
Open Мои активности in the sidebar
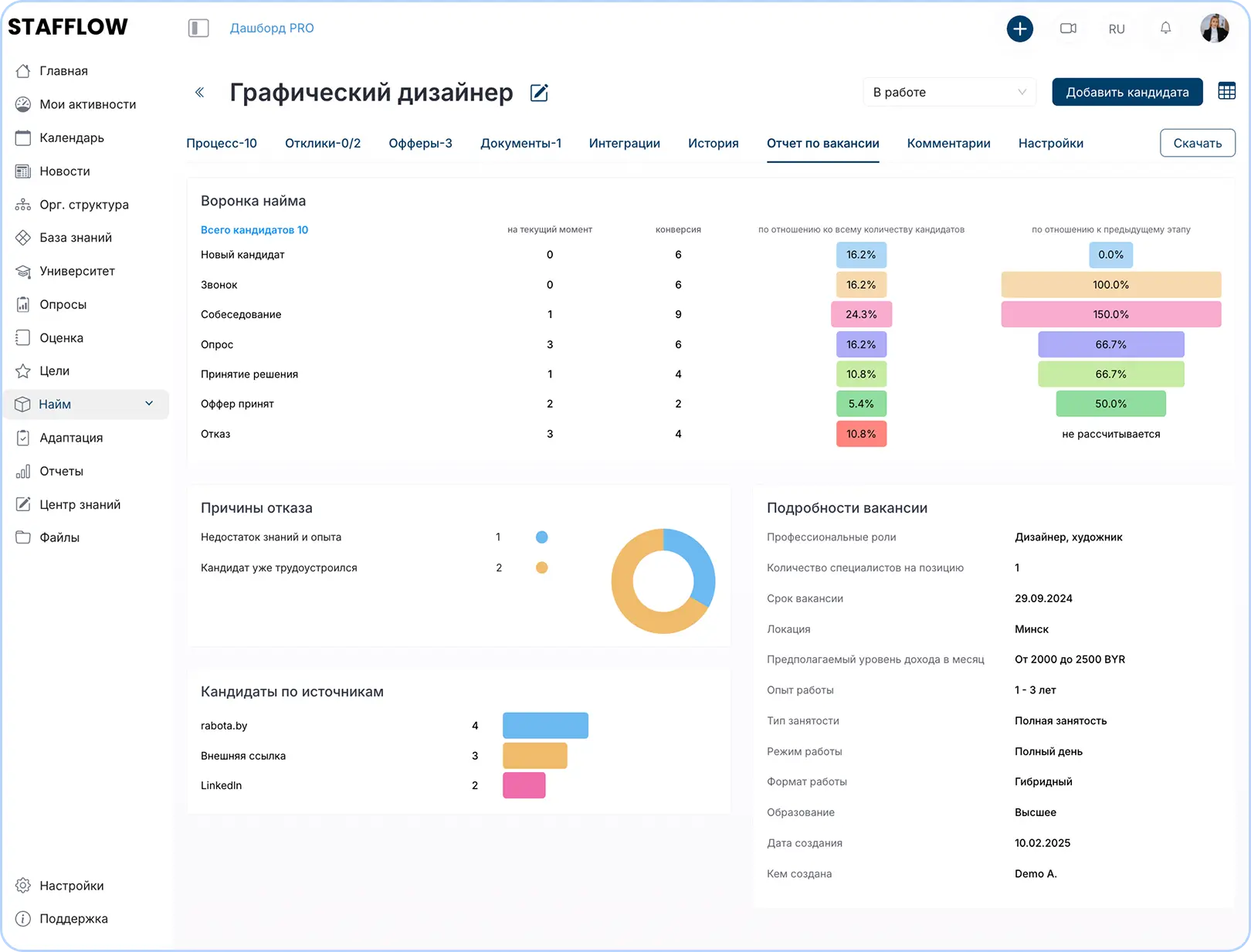click(87, 104)
